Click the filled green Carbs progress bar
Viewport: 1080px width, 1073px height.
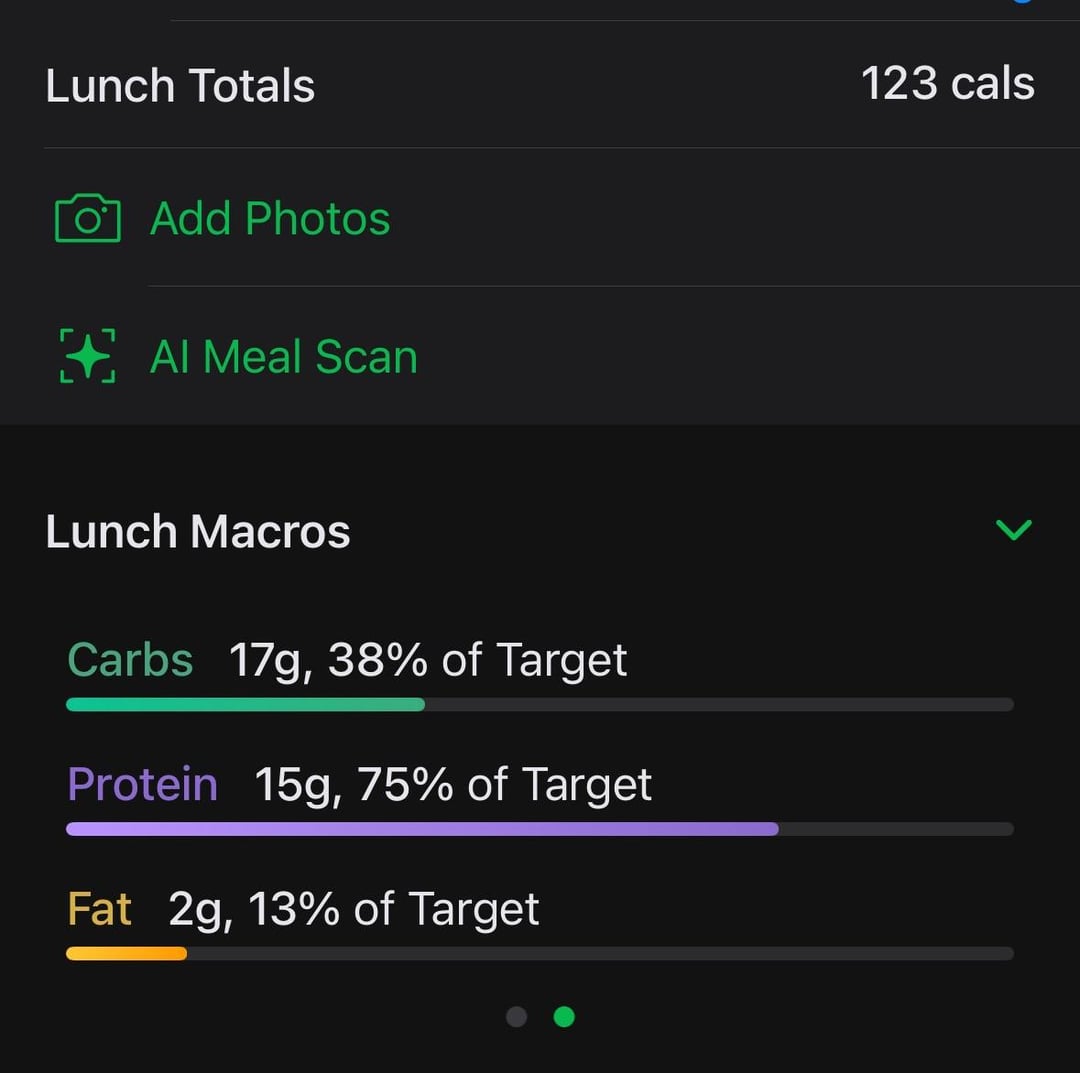pyautogui.click(x=245, y=704)
